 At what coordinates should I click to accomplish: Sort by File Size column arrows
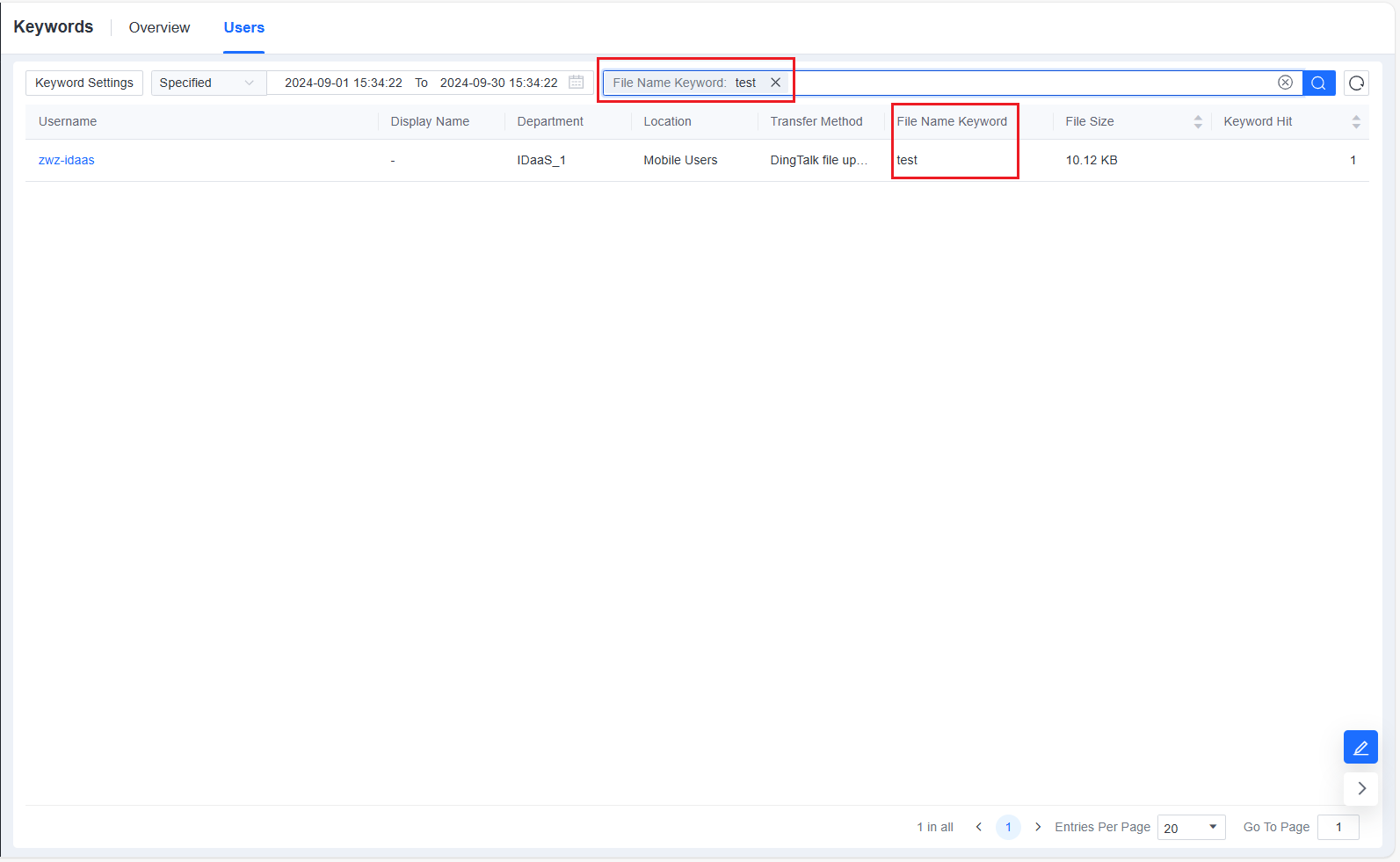1197,121
